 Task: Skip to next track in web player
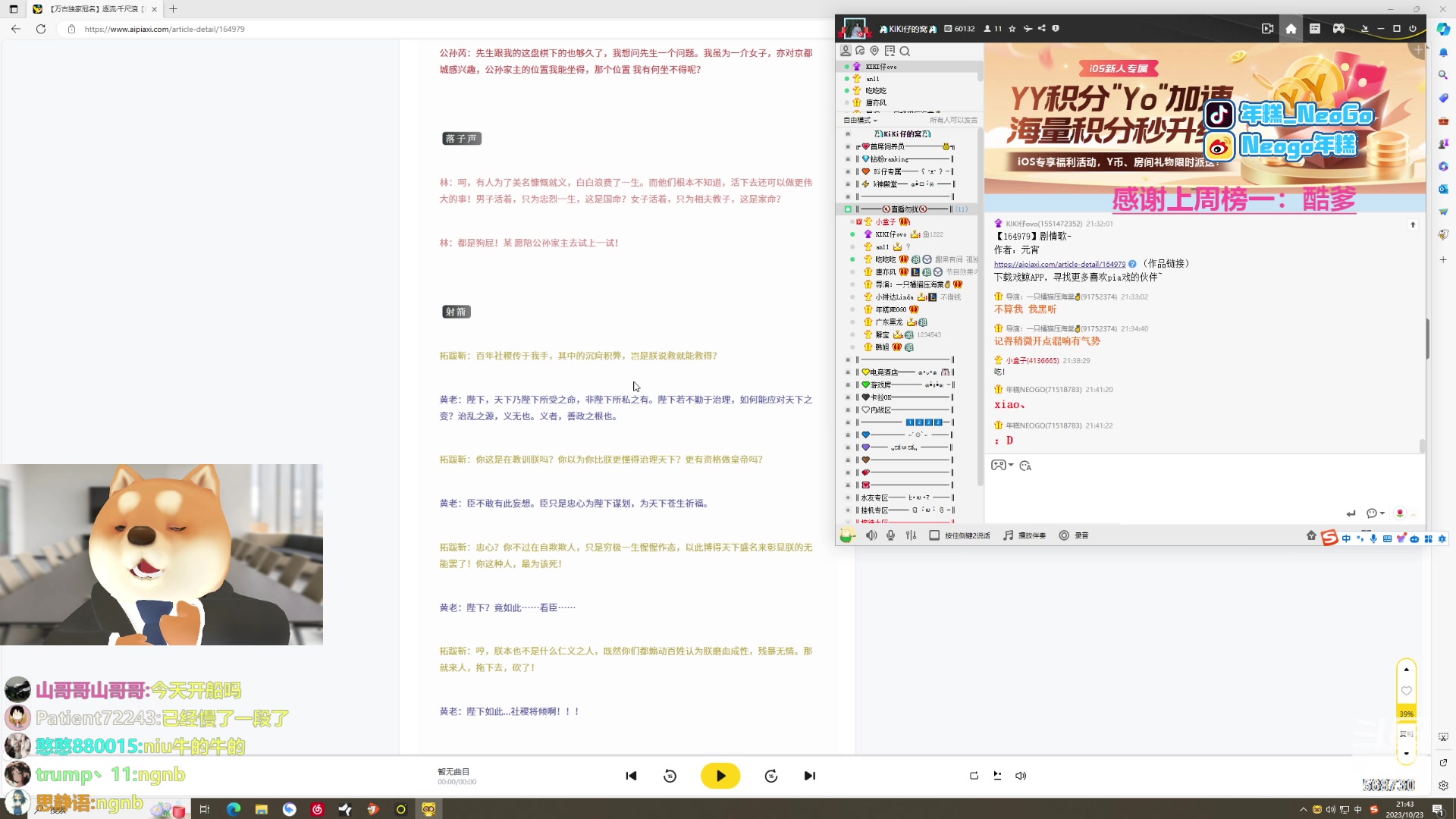click(809, 776)
